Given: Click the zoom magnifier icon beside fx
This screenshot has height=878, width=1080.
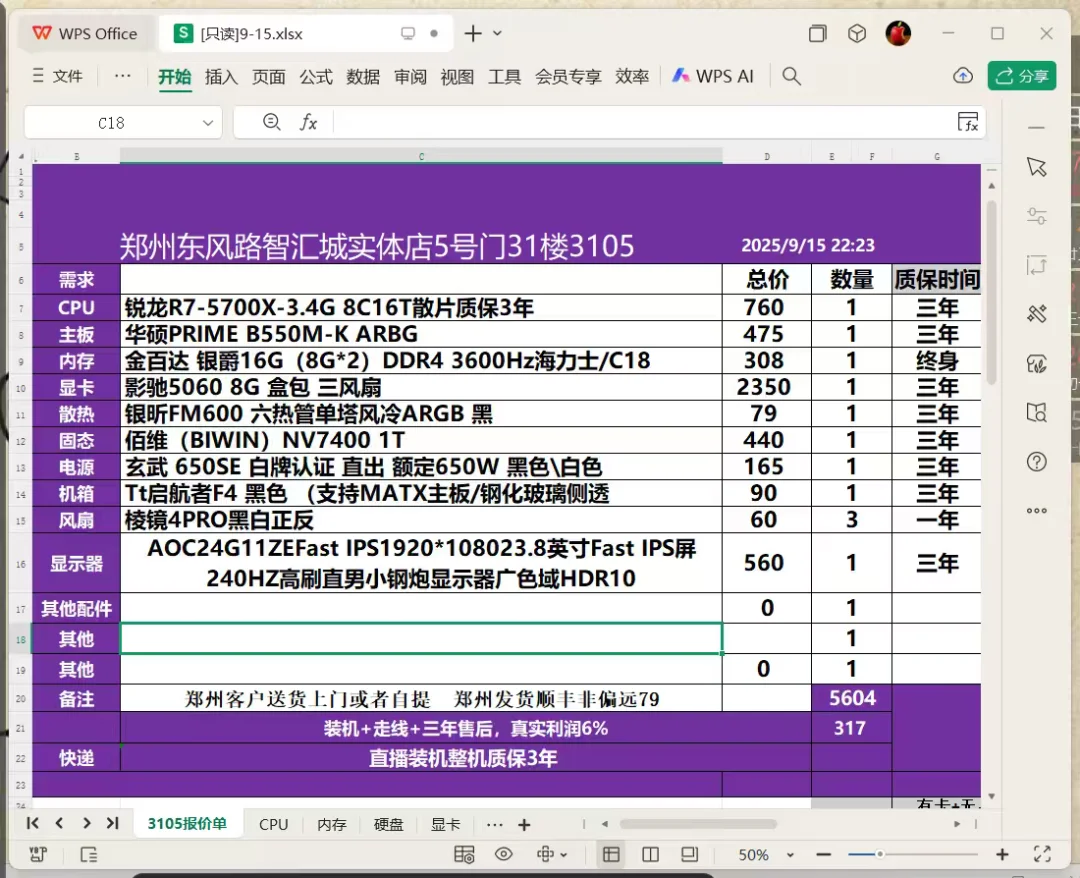Looking at the screenshot, I should point(271,123).
